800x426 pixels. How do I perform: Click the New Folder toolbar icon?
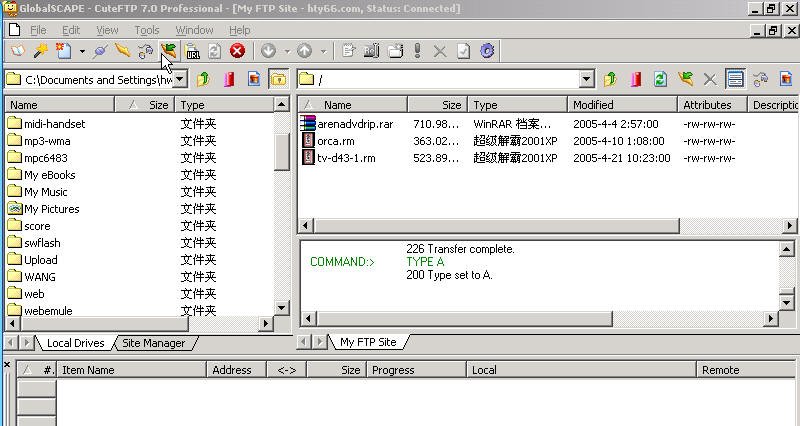[395, 51]
